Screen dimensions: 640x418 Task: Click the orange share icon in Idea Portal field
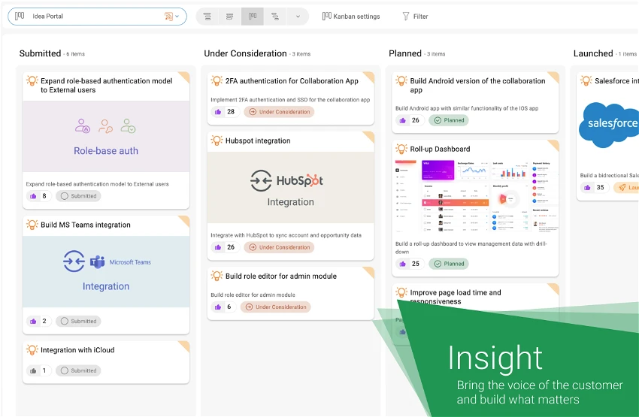click(x=168, y=16)
